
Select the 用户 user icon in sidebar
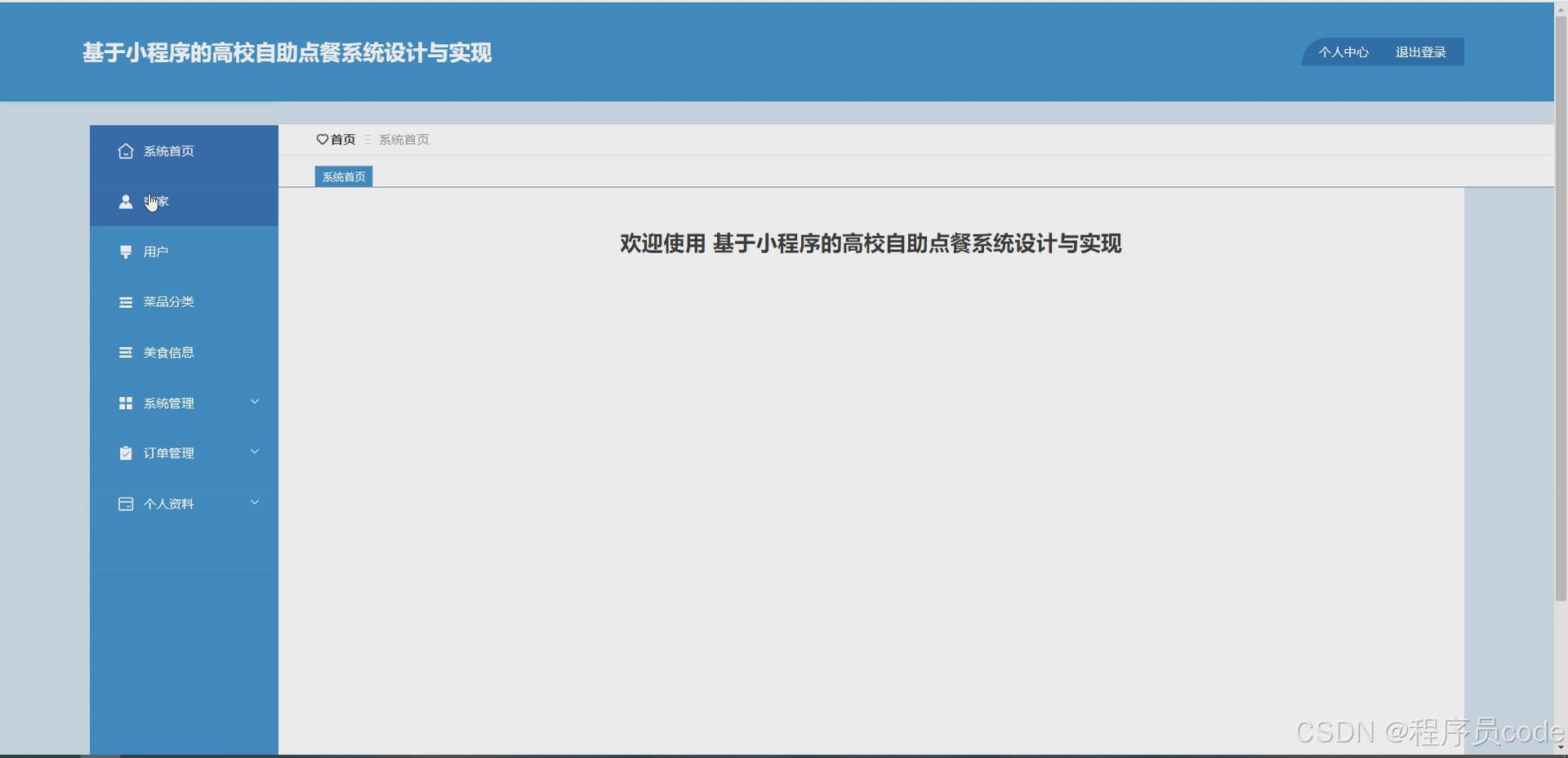click(125, 252)
